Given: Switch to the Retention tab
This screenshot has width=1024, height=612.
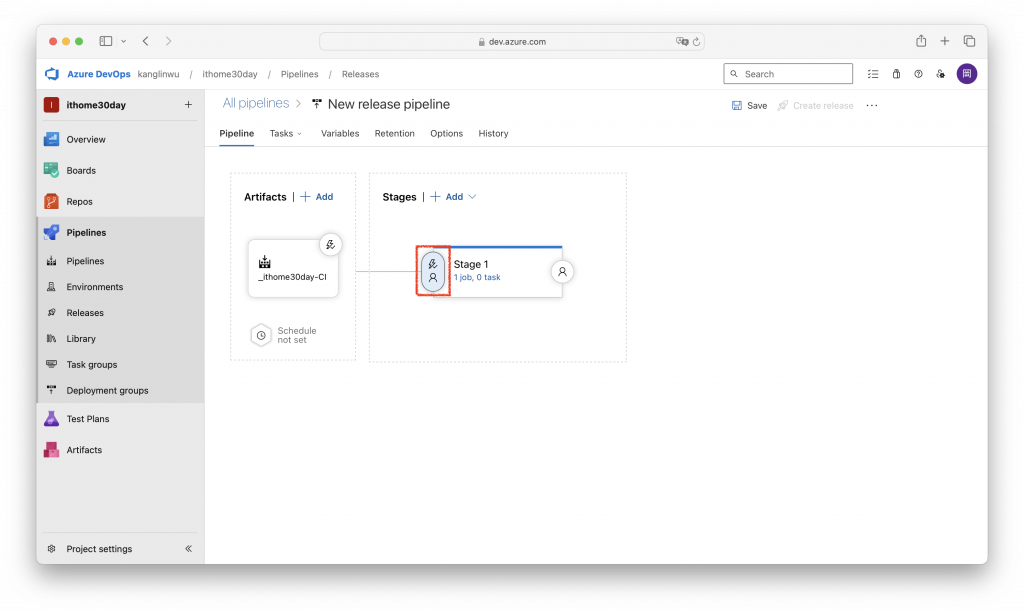Looking at the screenshot, I should point(394,133).
